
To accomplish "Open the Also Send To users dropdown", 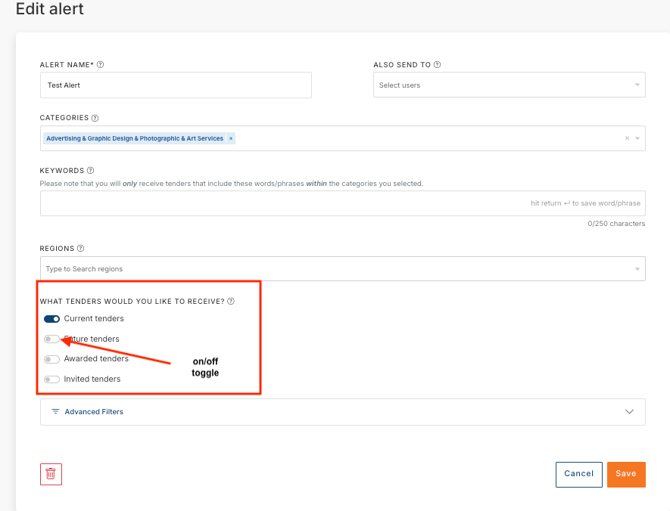I will coord(508,85).
